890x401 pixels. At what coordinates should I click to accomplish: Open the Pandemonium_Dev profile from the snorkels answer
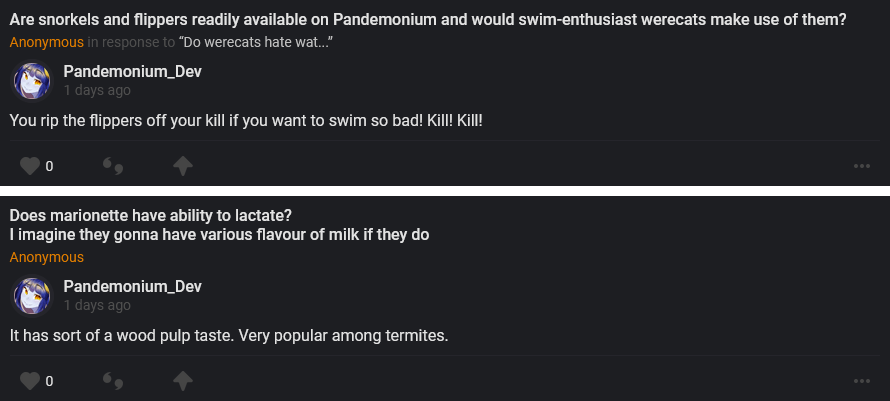pyautogui.click(x=132, y=71)
